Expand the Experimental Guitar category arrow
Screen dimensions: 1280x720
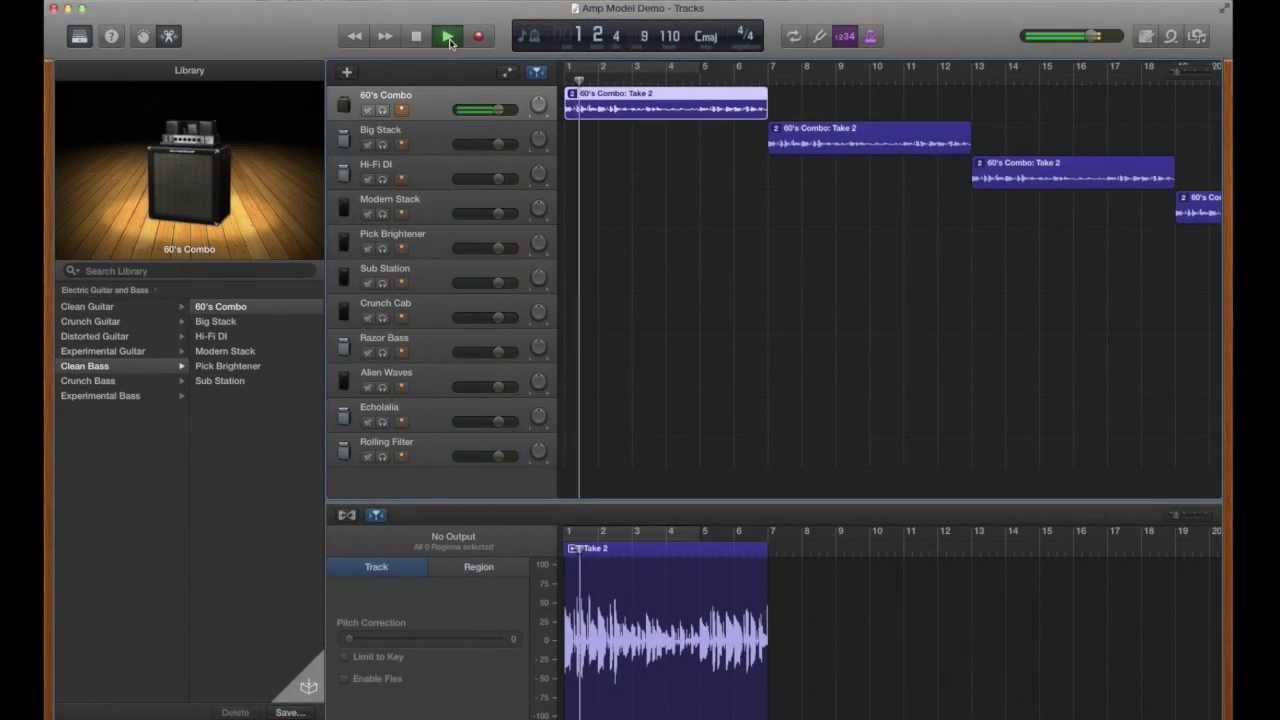[x=182, y=351]
